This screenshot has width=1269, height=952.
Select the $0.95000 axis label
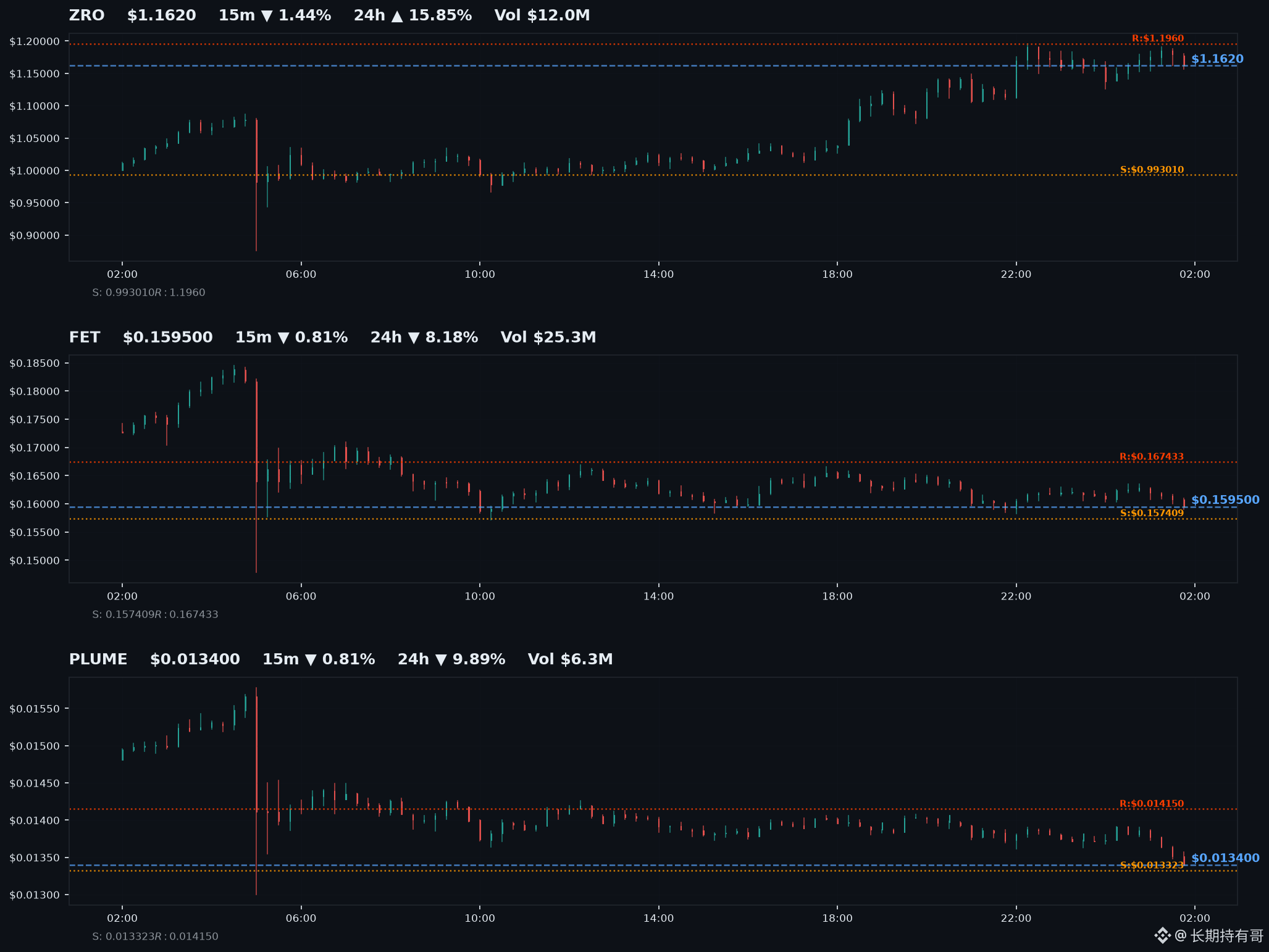pos(35,203)
